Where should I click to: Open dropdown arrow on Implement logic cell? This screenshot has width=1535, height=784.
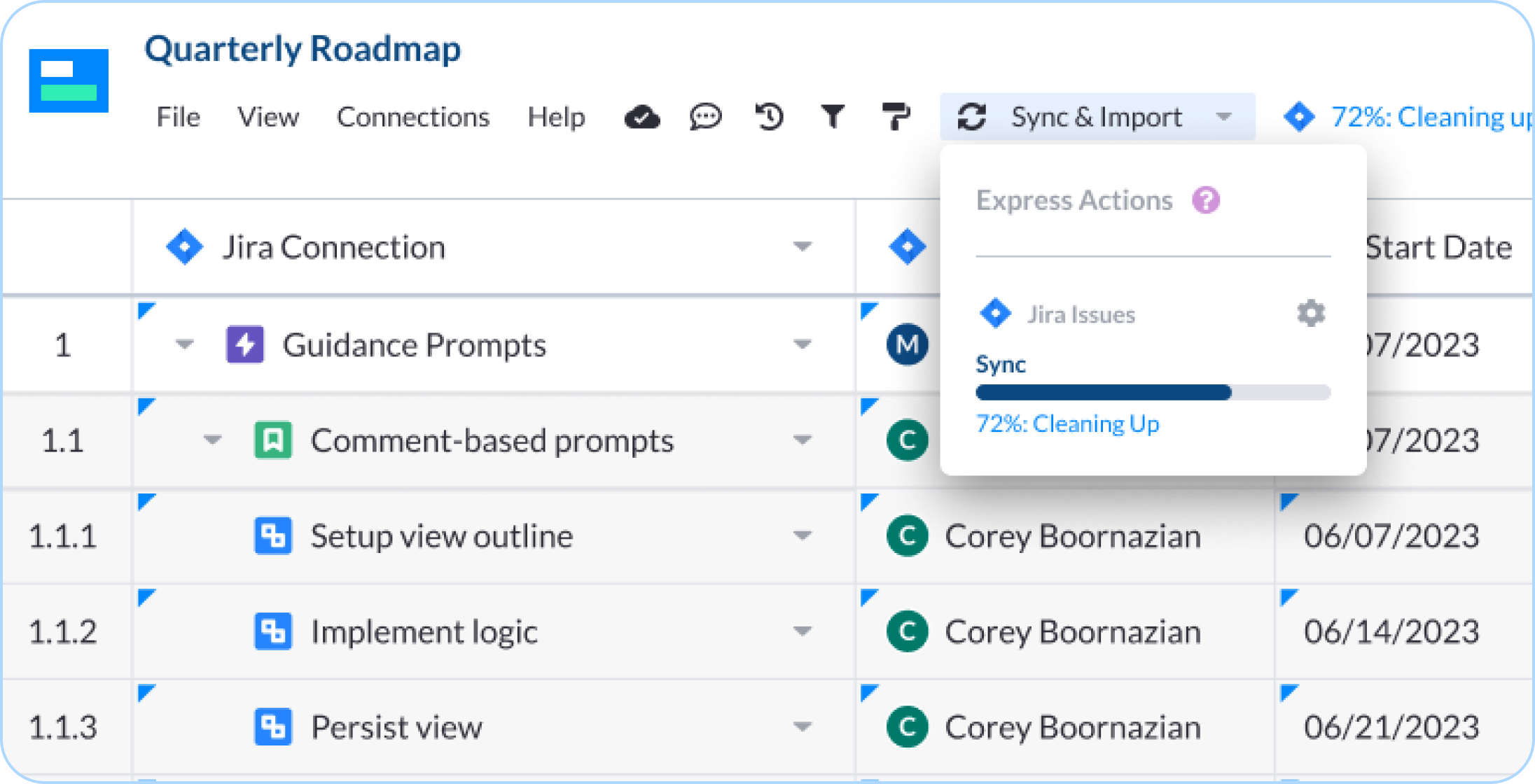(x=803, y=631)
